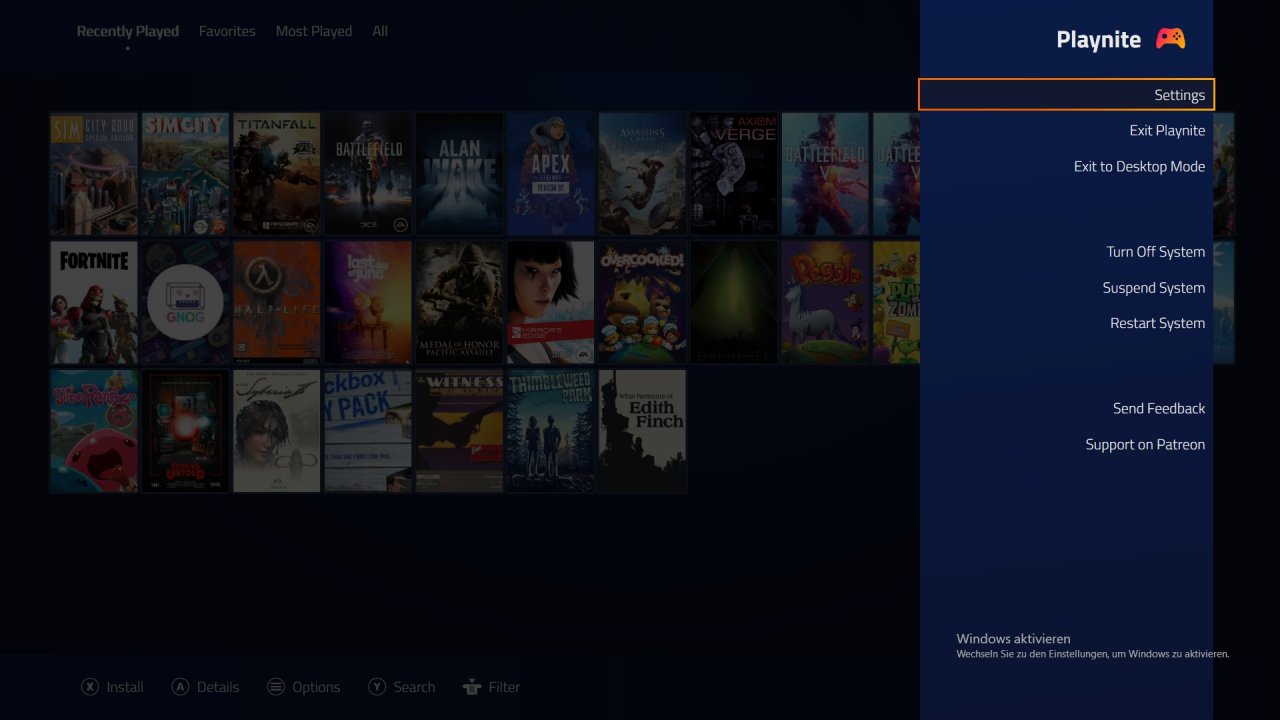Click the Filter label
This screenshot has width=1280, height=720.
tap(504, 687)
